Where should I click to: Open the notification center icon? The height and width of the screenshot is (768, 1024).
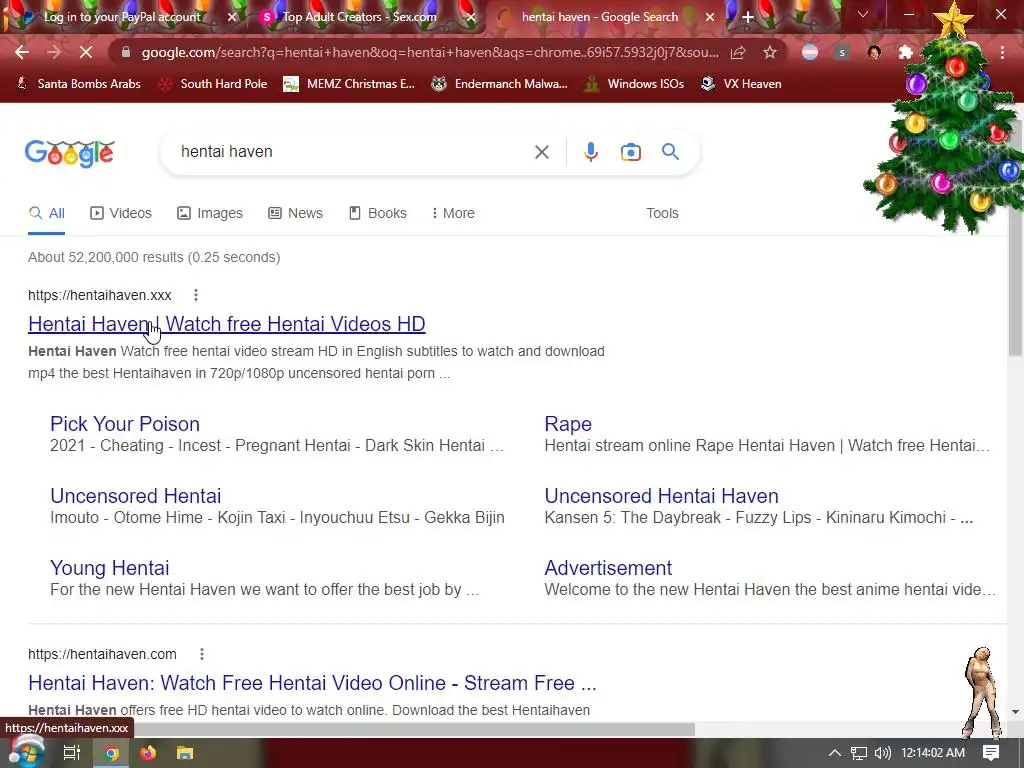point(991,753)
